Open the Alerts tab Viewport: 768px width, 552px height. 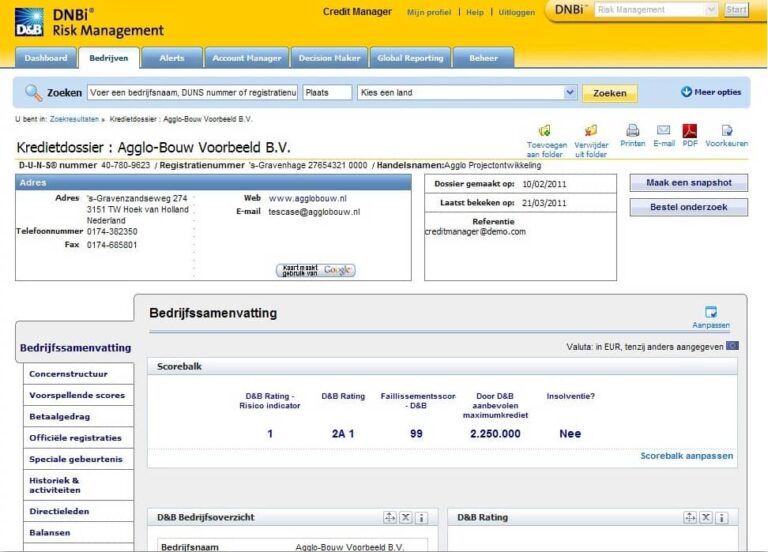tap(172, 58)
